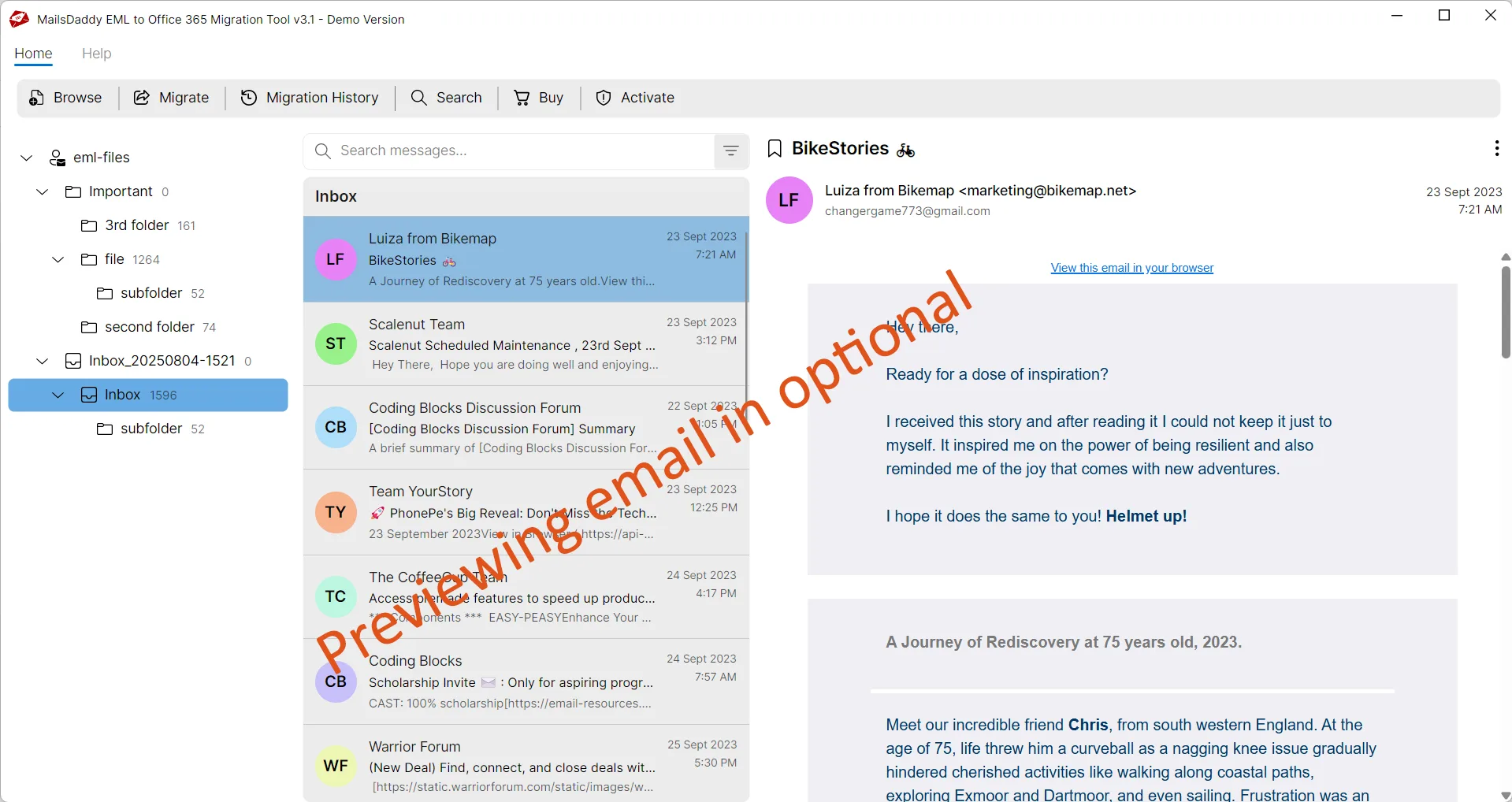Screen dimensions: 1512x802
Task: Expand the Inbox_20250804-1521 node
Action: click(x=41, y=361)
